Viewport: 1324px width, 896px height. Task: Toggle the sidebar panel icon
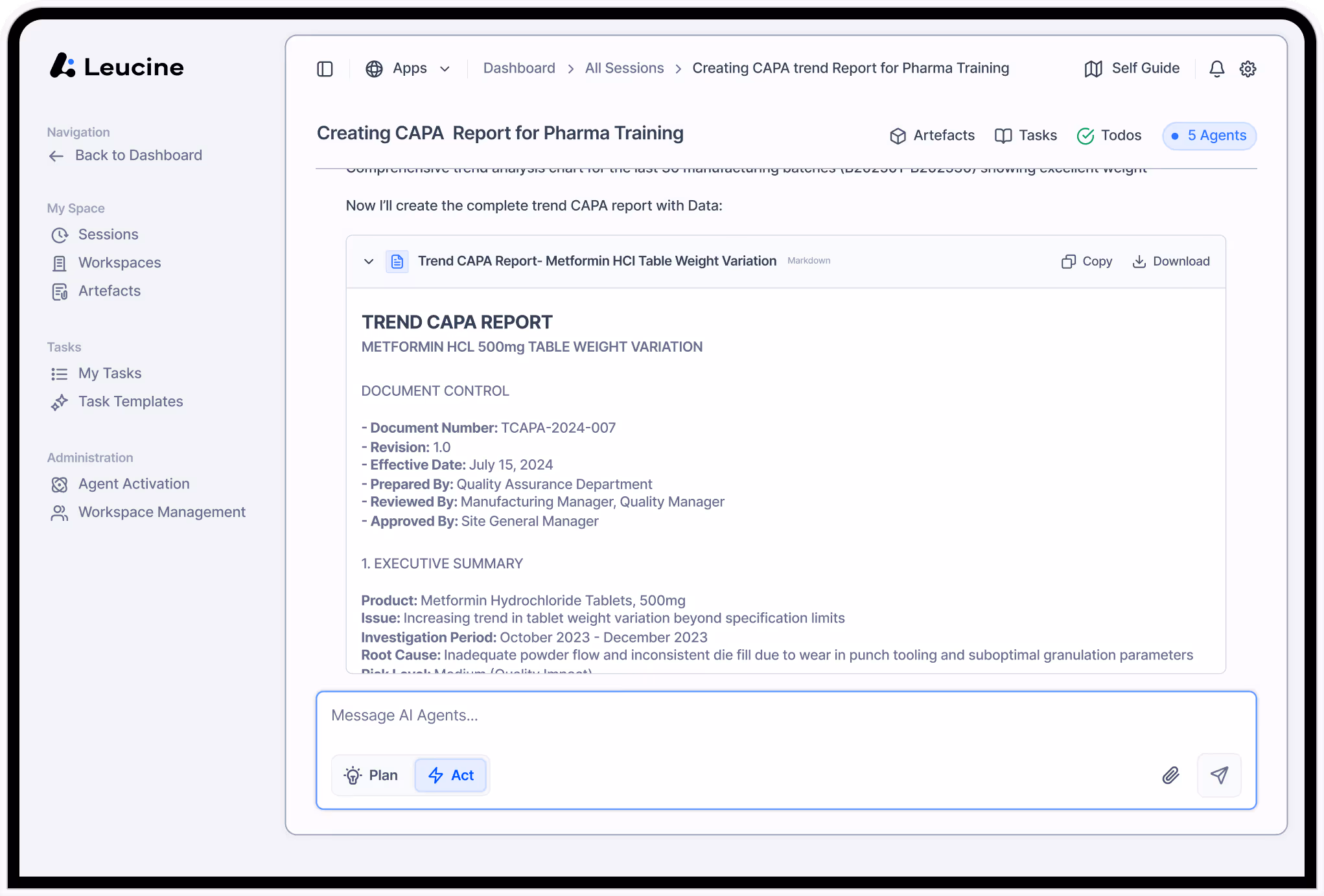click(x=325, y=69)
